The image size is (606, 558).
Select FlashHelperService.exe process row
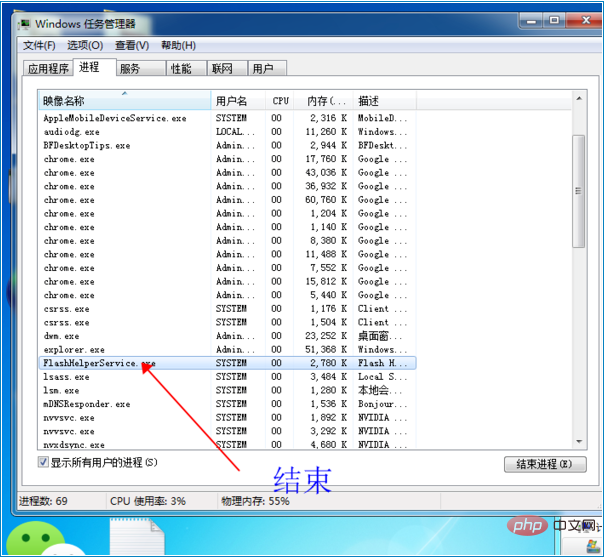pos(227,363)
